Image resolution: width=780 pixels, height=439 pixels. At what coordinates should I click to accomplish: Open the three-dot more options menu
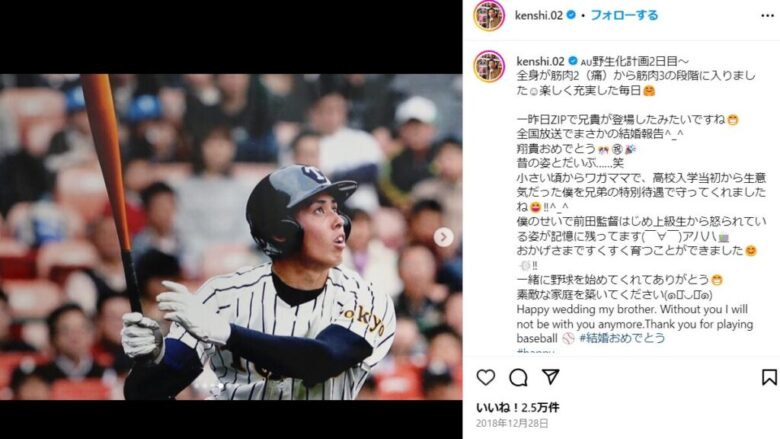pos(767,16)
